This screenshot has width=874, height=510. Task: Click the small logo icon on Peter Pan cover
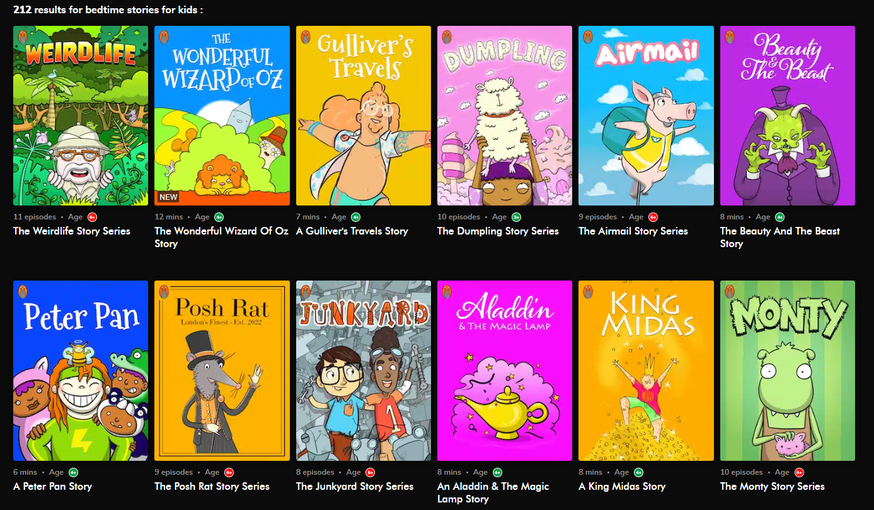[23, 292]
